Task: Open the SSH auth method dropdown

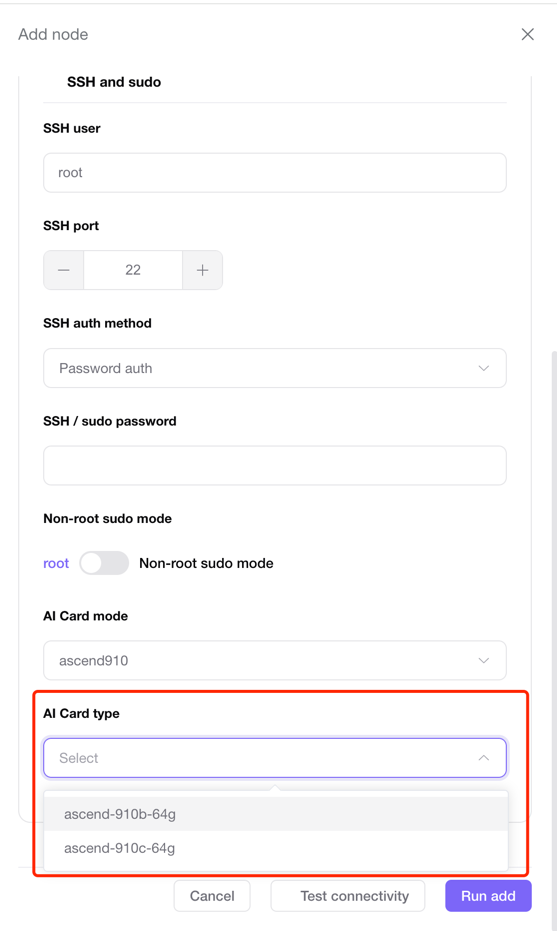Action: [x=275, y=368]
